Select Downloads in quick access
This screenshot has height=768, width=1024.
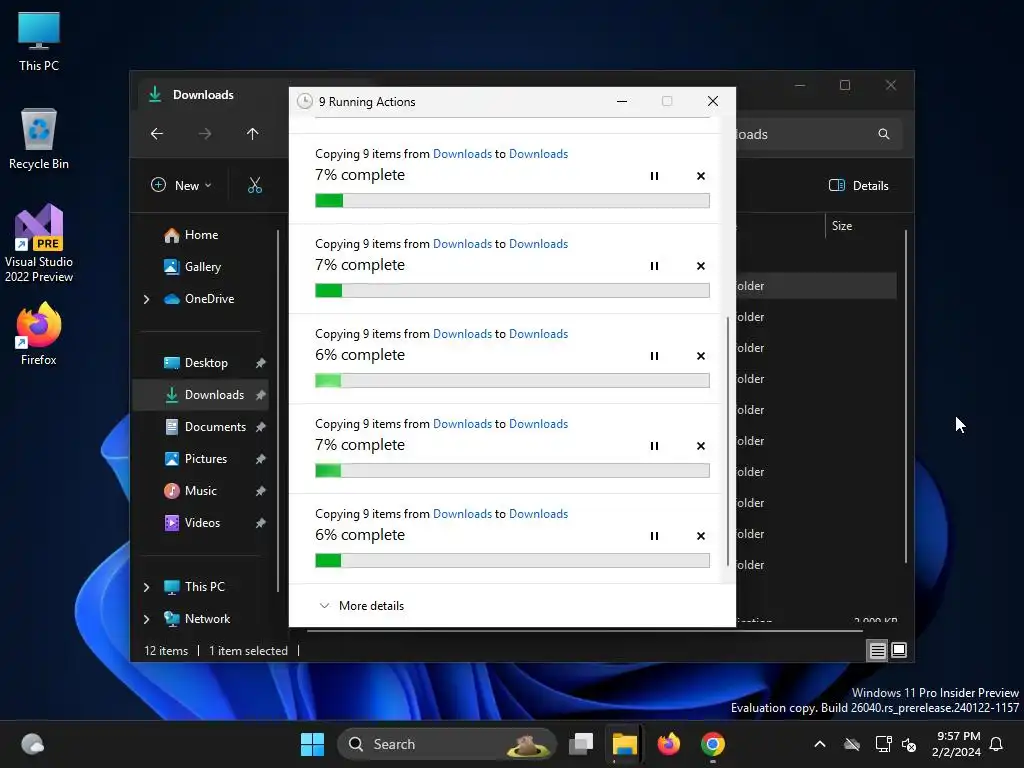point(214,395)
